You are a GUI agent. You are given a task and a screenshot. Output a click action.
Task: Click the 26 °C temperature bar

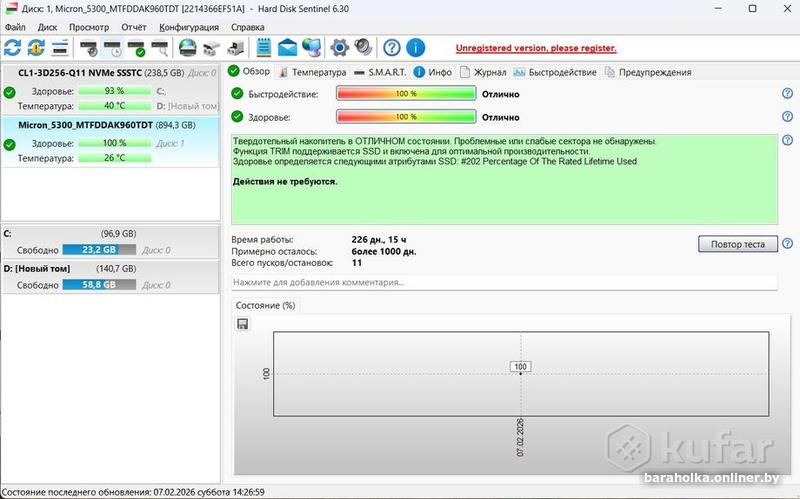coord(114,158)
